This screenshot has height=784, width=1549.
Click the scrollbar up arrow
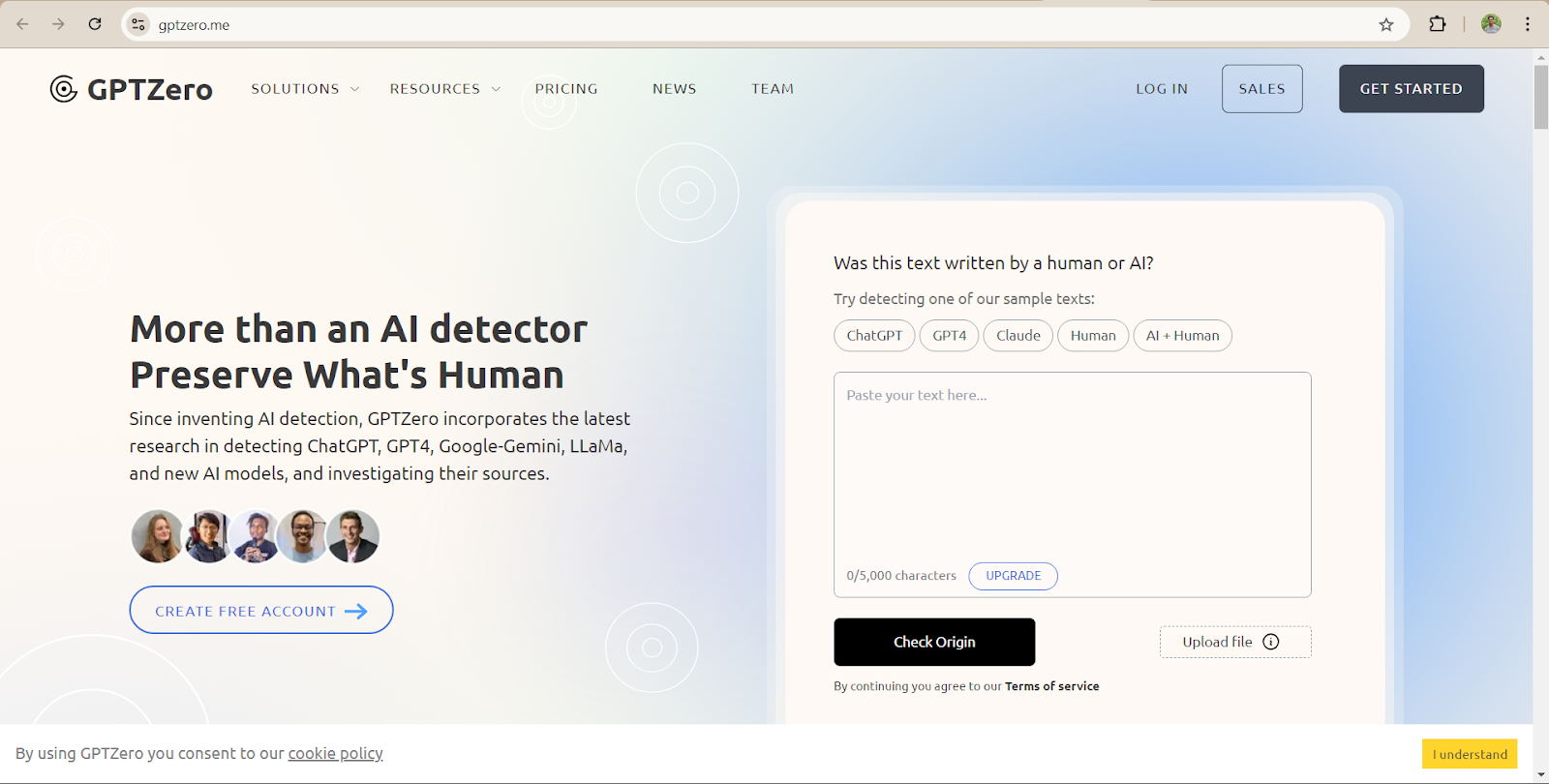1541,58
